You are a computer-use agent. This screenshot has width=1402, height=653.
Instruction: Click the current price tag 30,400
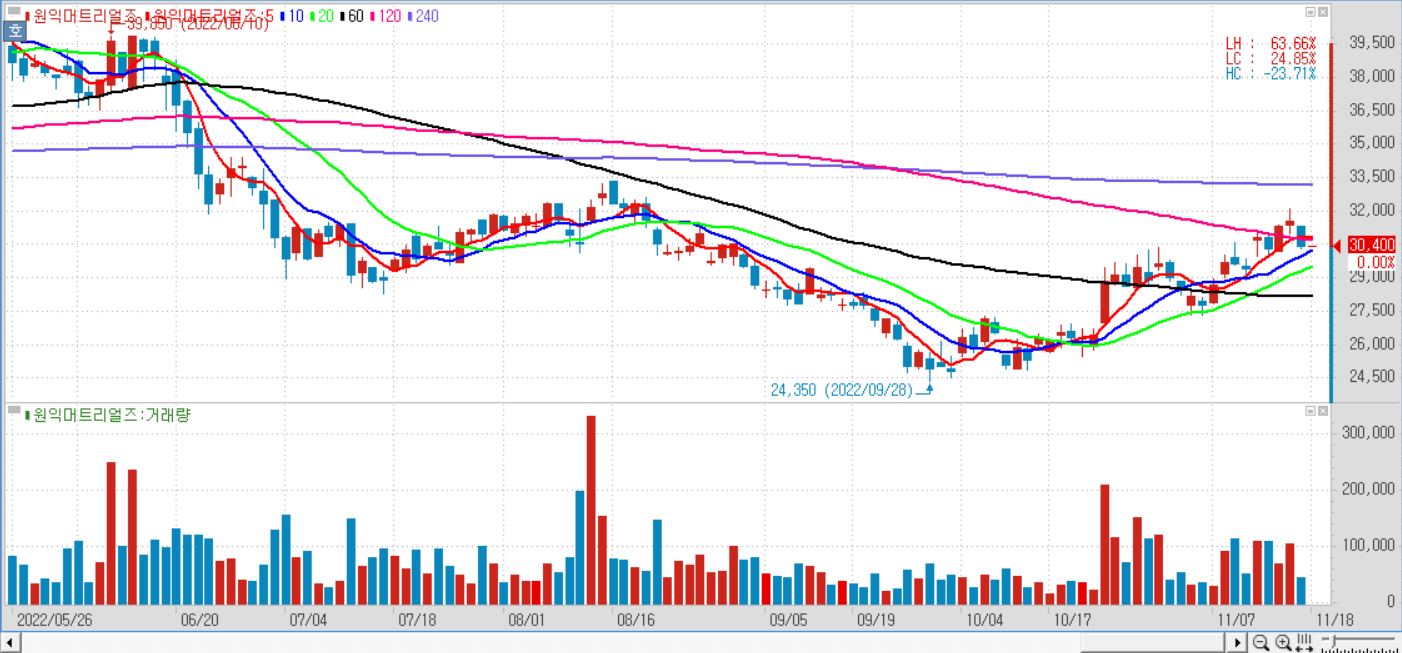[x=1371, y=245]
